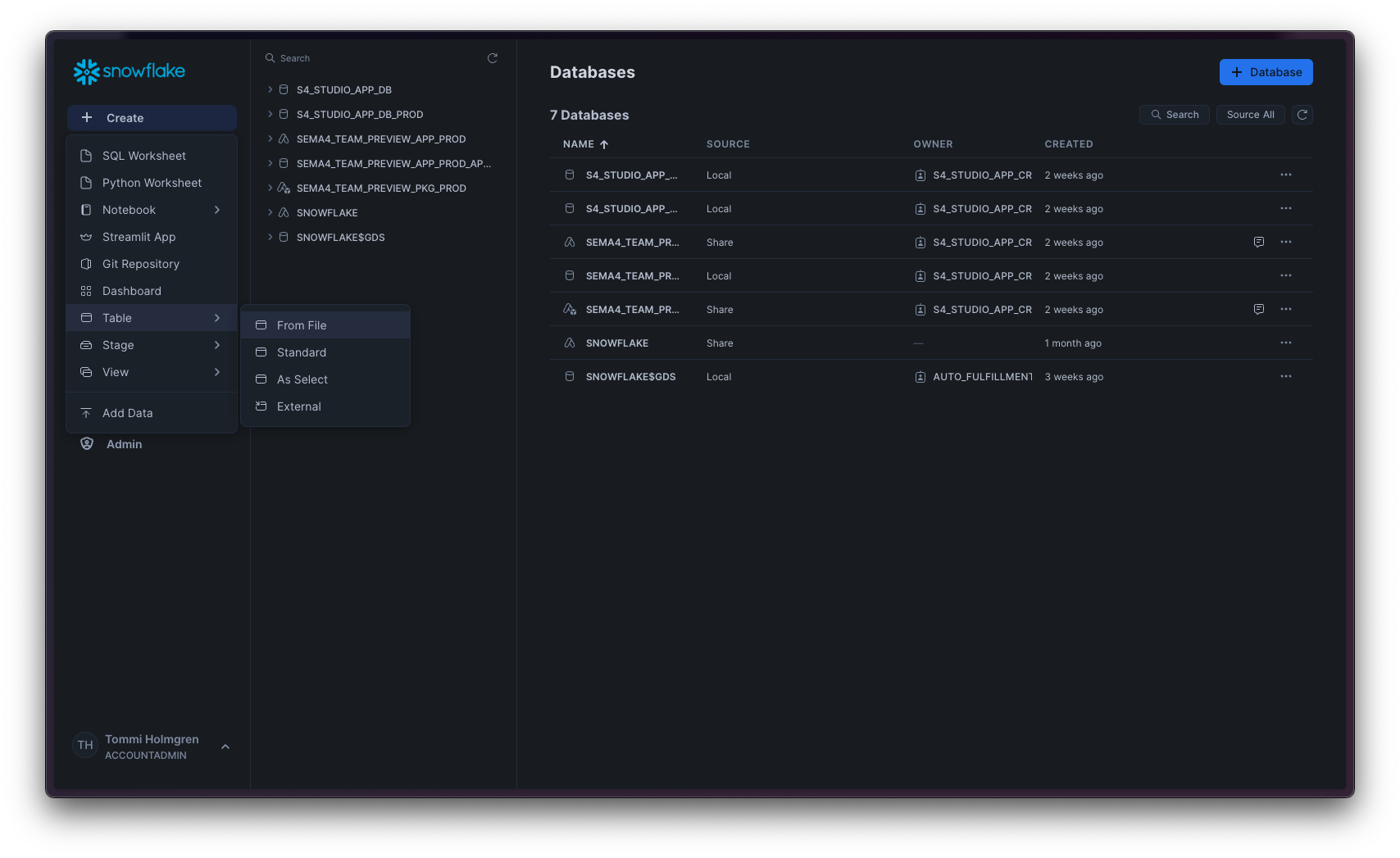Create table From File
The width and height of the screenshot is (1400, 858).
325,325
